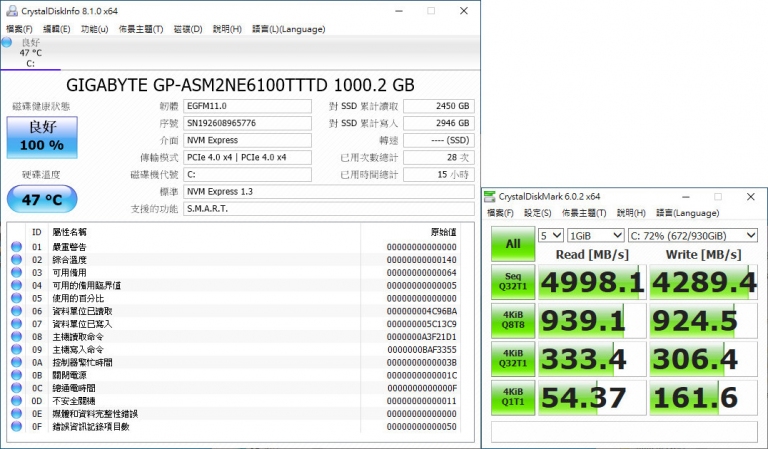The height and width of the screenshot is (449, 768).
Task: Open 語言(Language) menu in CrystalDiskMark
Action: tap(688, 213)
